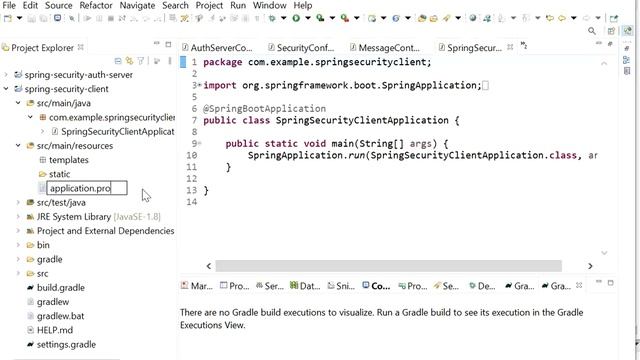Viewport: 640px width, 360px height.
Task: Close the Gra... Gradle Executions tab
Action: coord(579,286)
